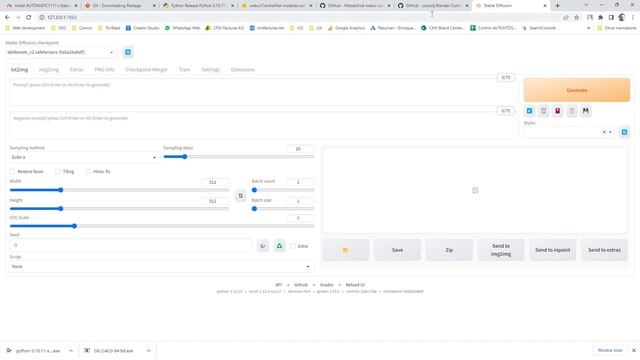Show extra networks via the pink card icon
Screen dimensions: 640x360
pos(558,111)
